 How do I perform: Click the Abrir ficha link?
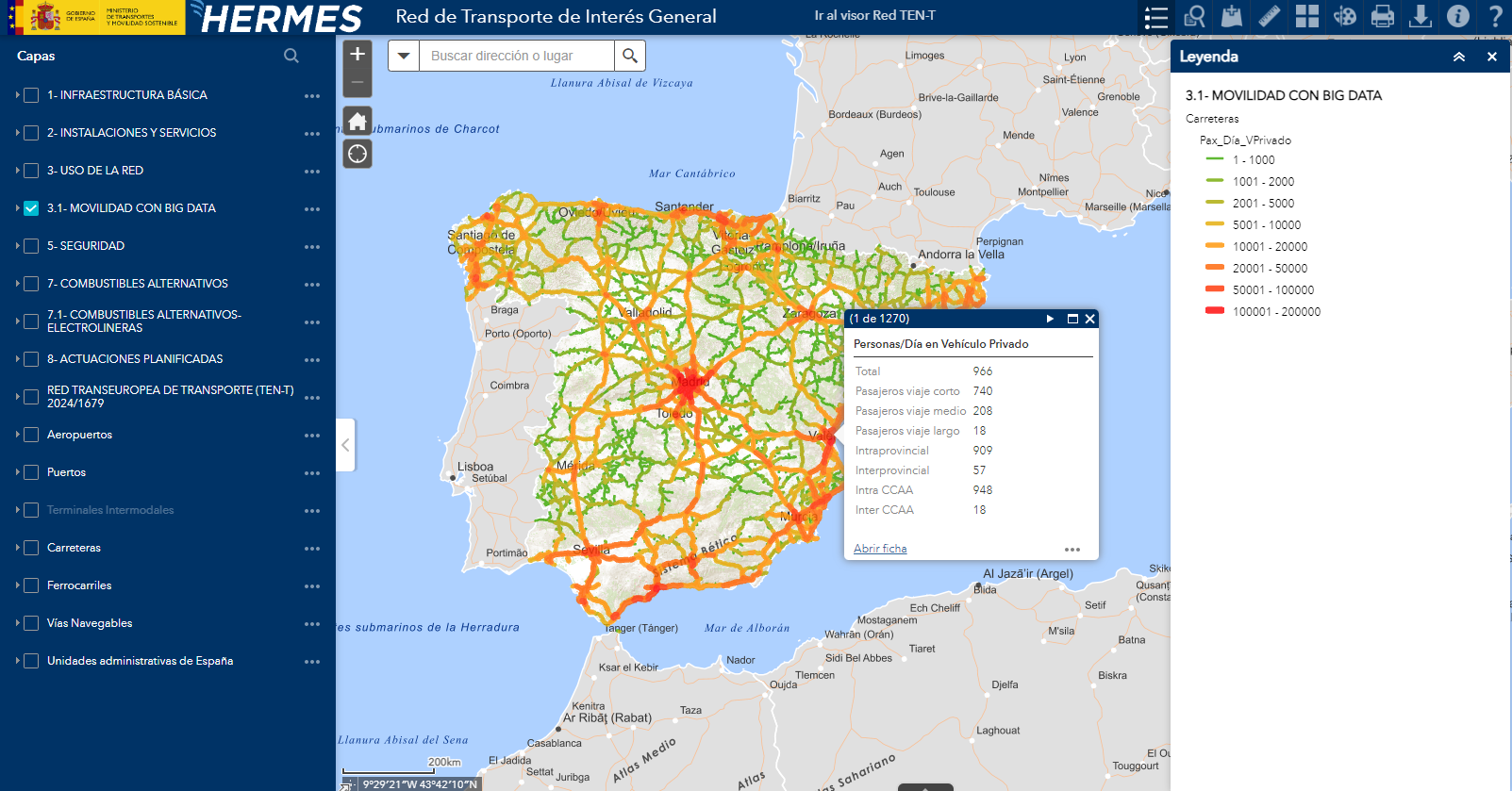coord(879,549)
